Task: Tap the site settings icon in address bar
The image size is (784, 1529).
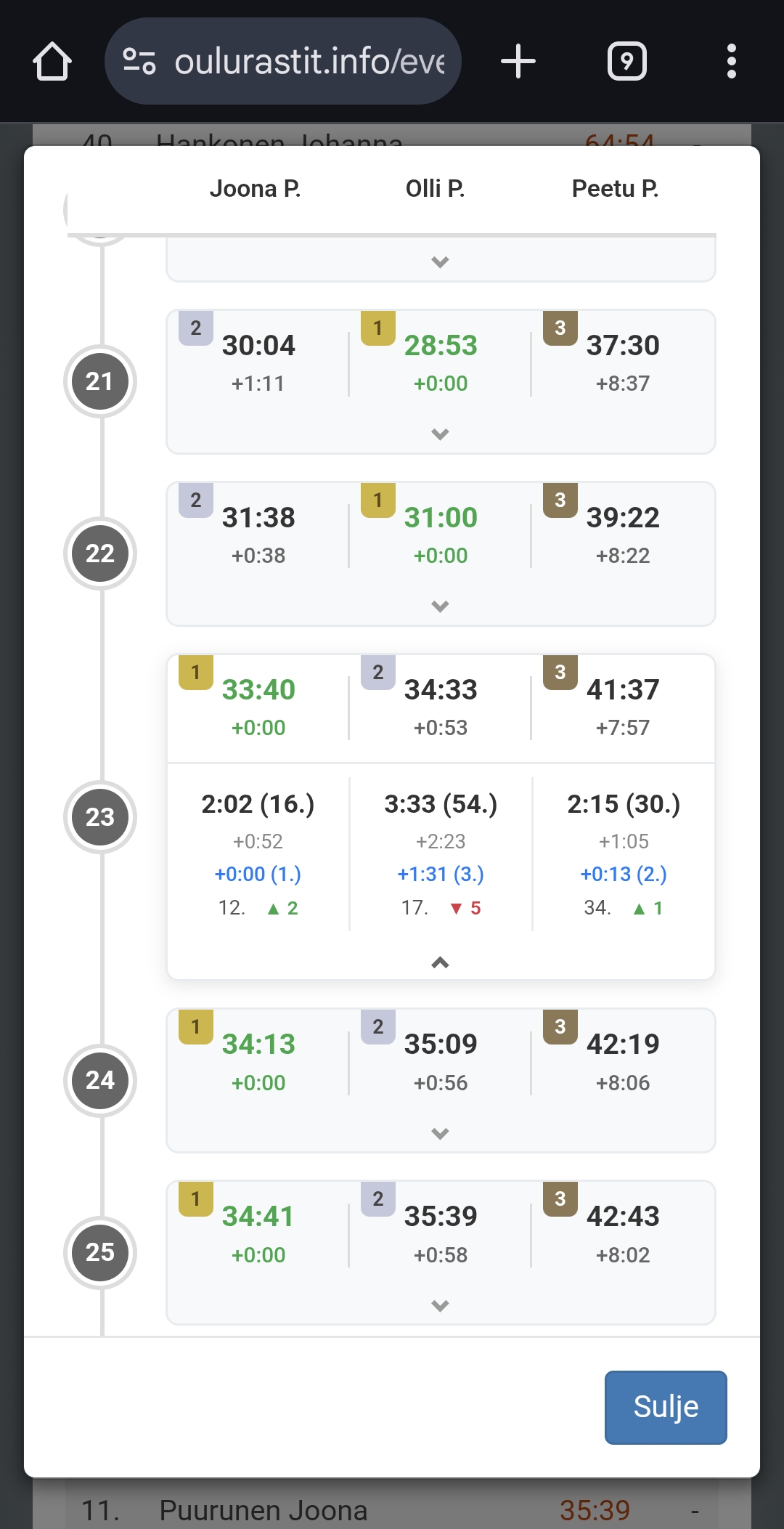Action: coord(139,61)
